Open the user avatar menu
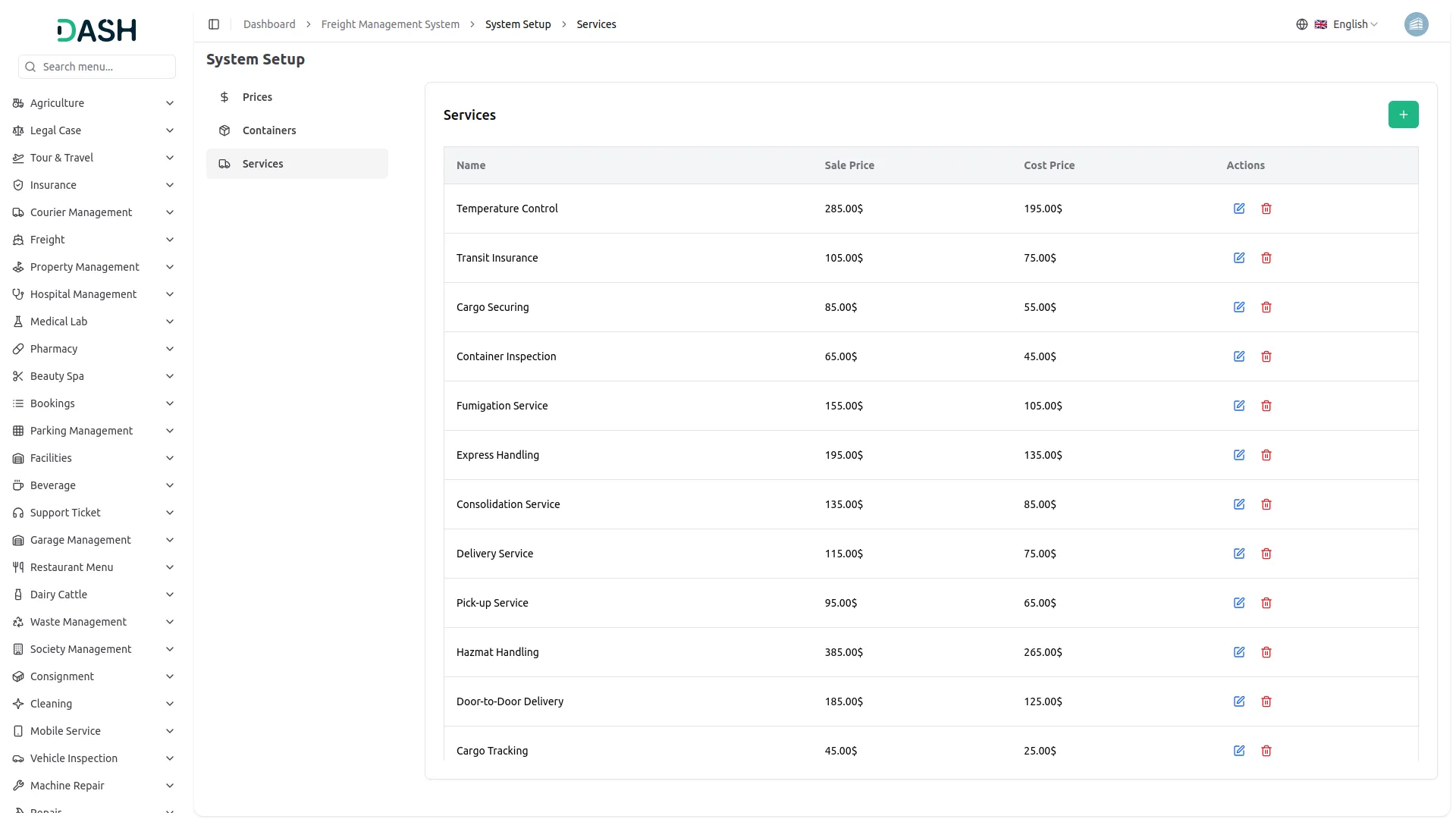Image resolution: width=1456 pixels, height=819 pixels. pos(1416,24)
